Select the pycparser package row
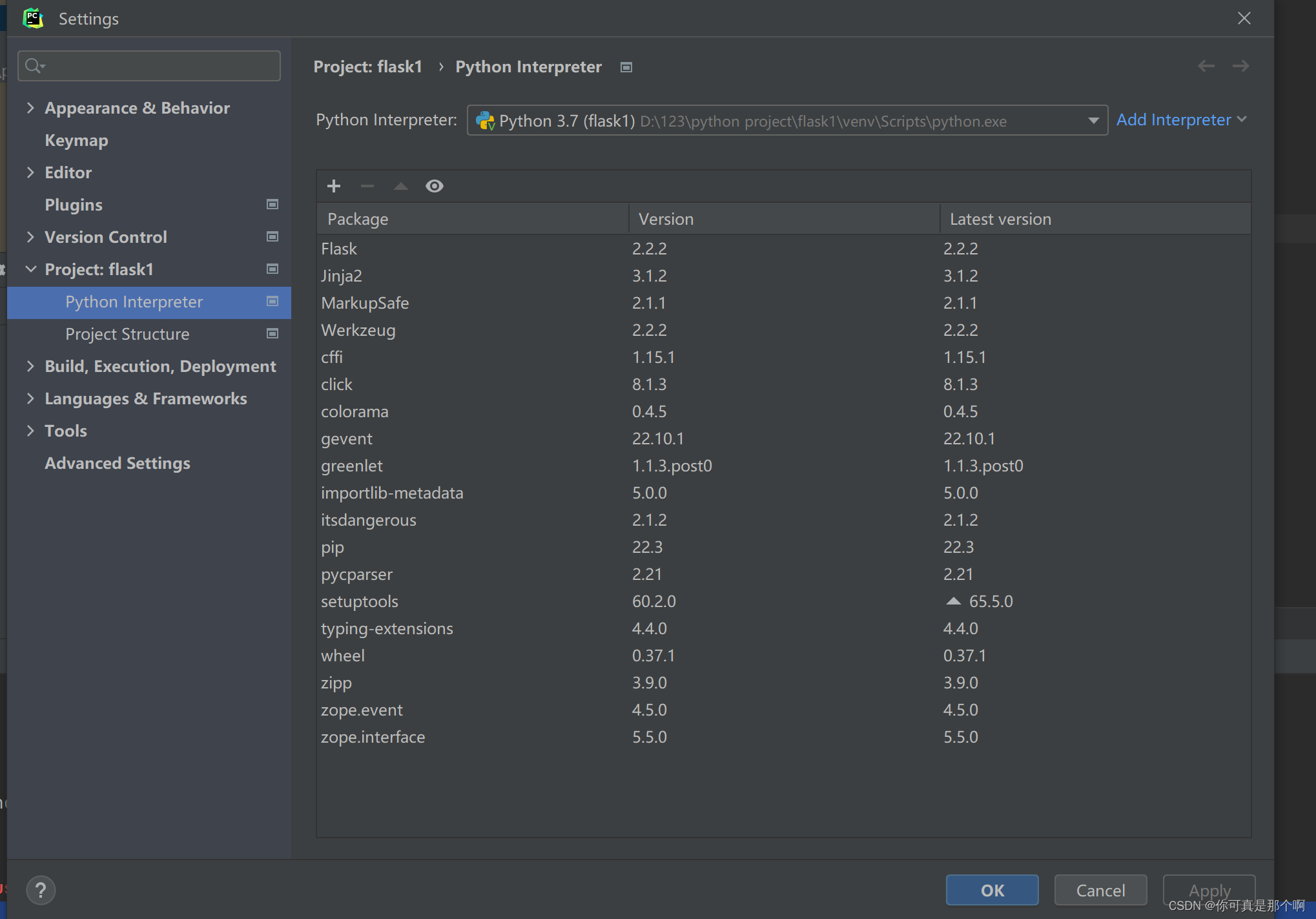 [784, 574]
